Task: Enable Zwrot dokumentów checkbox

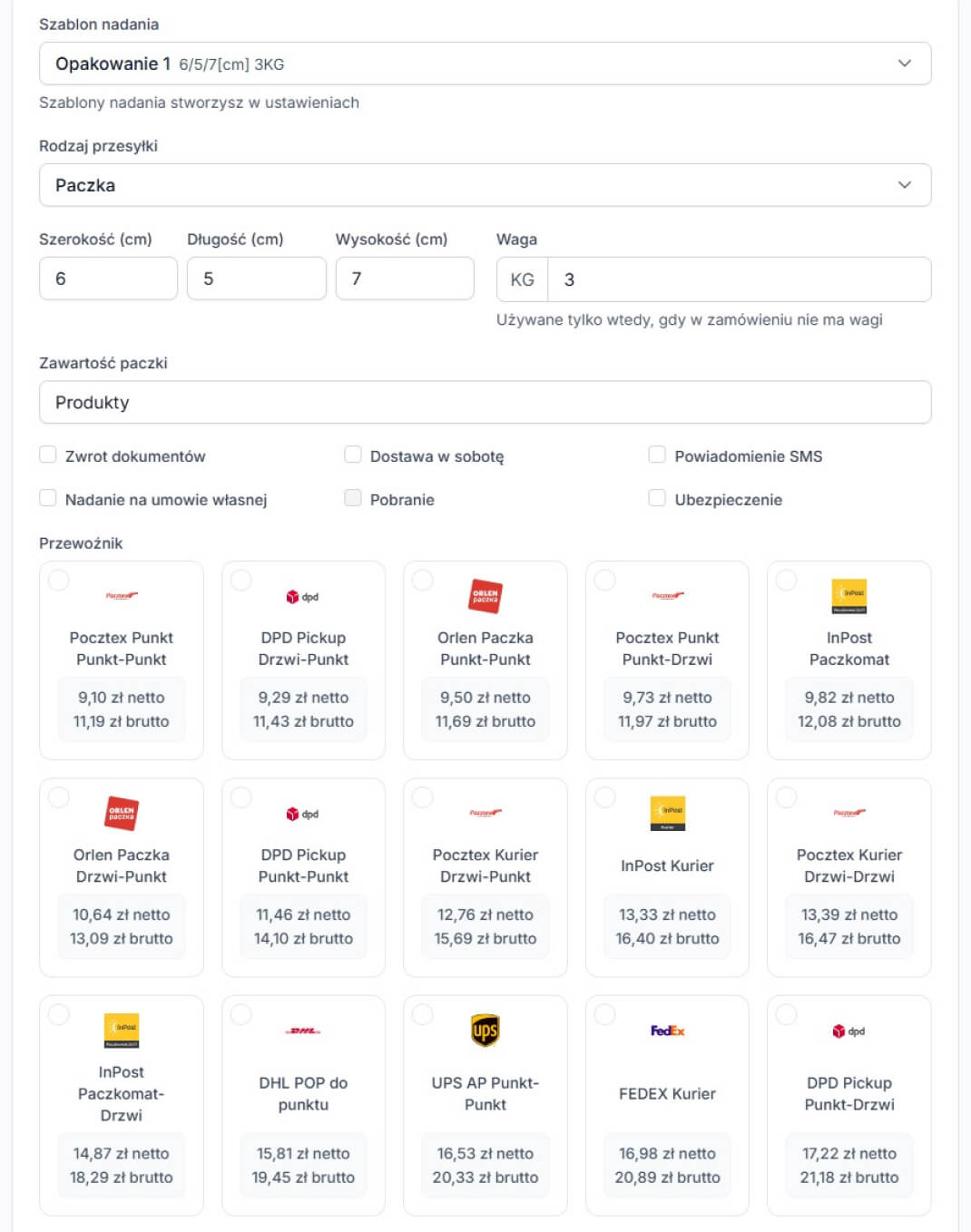Action: tap(48, 455)
